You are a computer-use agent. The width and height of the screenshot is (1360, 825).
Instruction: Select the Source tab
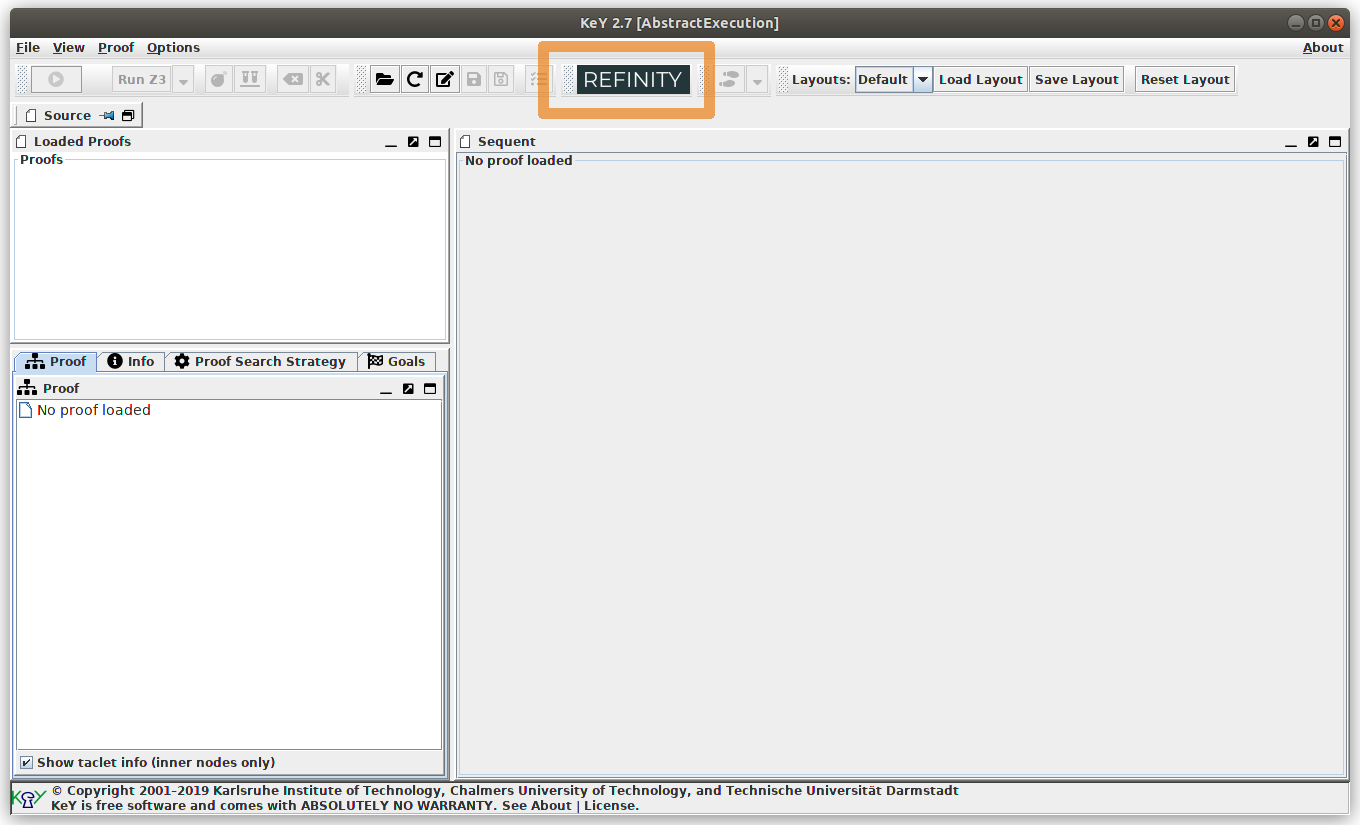pyautogui.click(x=67, y=116)
